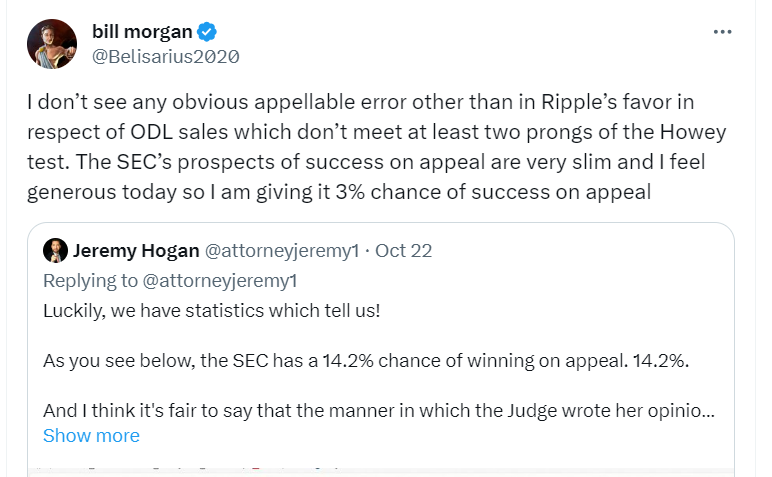Click the line 'Luckily, we have statistics'
Viewport: 772px width, 477px height.
pos(211,311)
